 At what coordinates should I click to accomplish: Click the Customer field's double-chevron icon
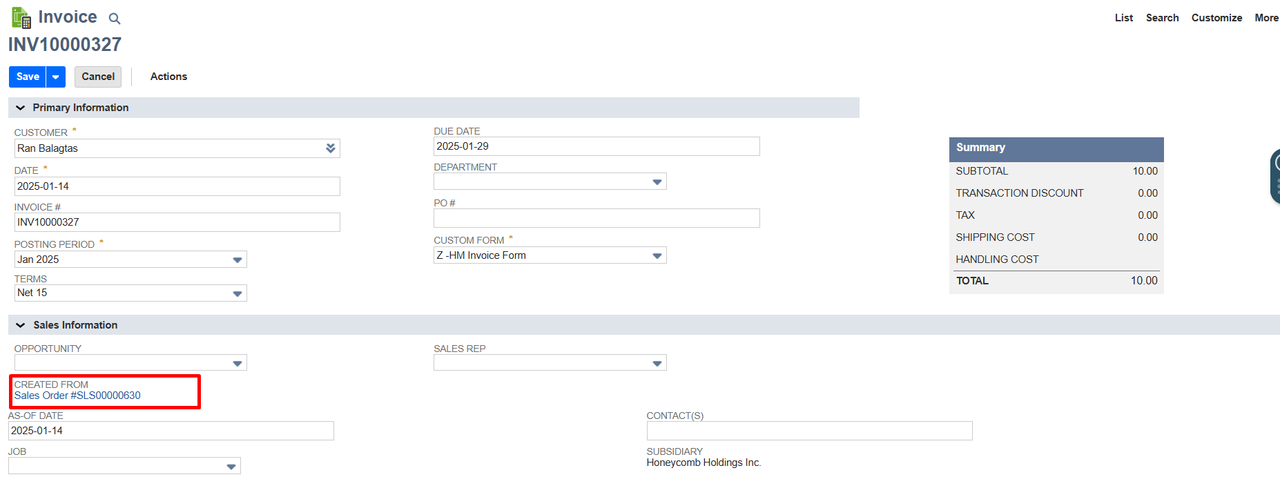pos(331,148)
